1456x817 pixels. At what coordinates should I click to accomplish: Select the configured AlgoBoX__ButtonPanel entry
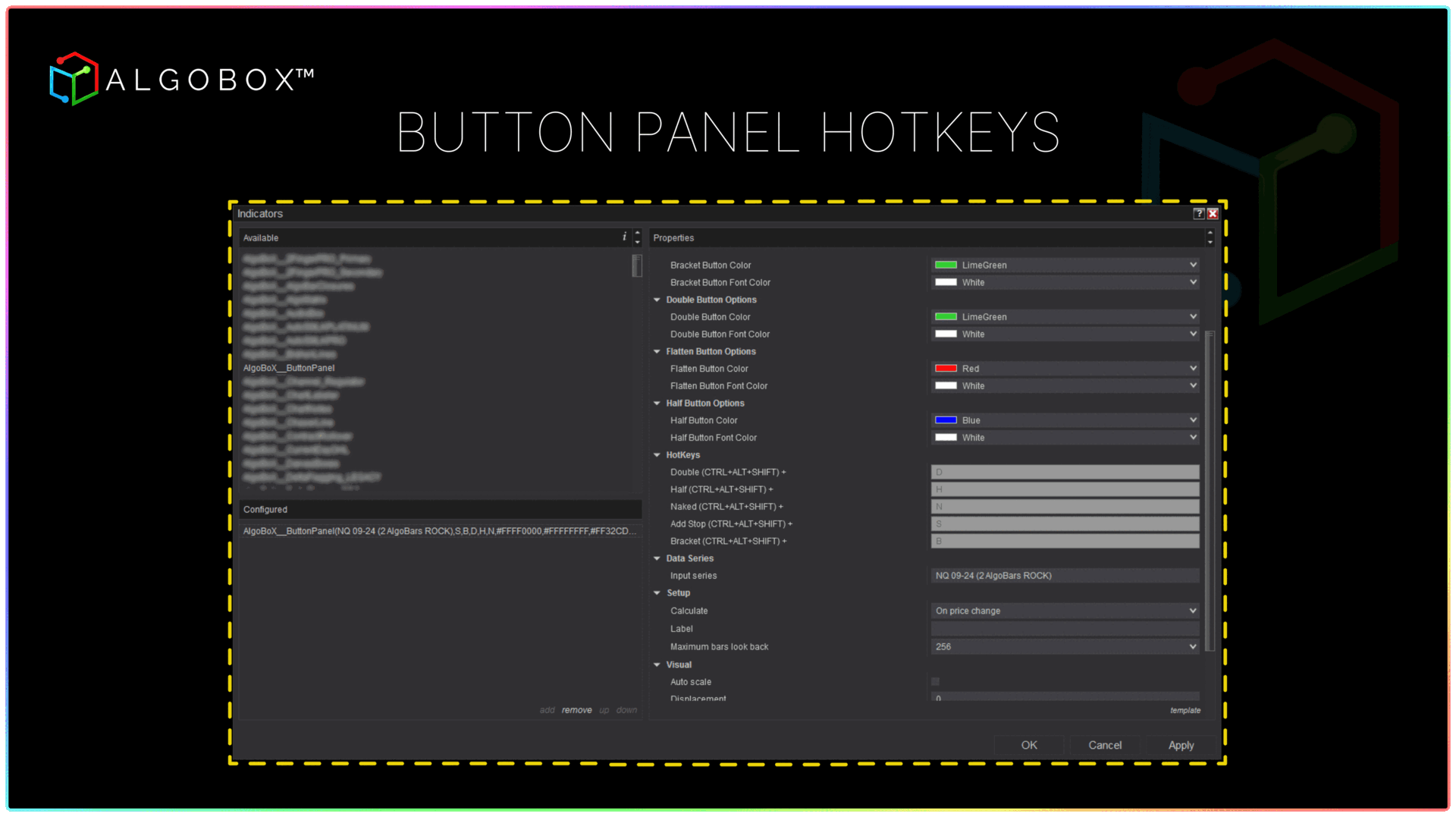[436, 531]
